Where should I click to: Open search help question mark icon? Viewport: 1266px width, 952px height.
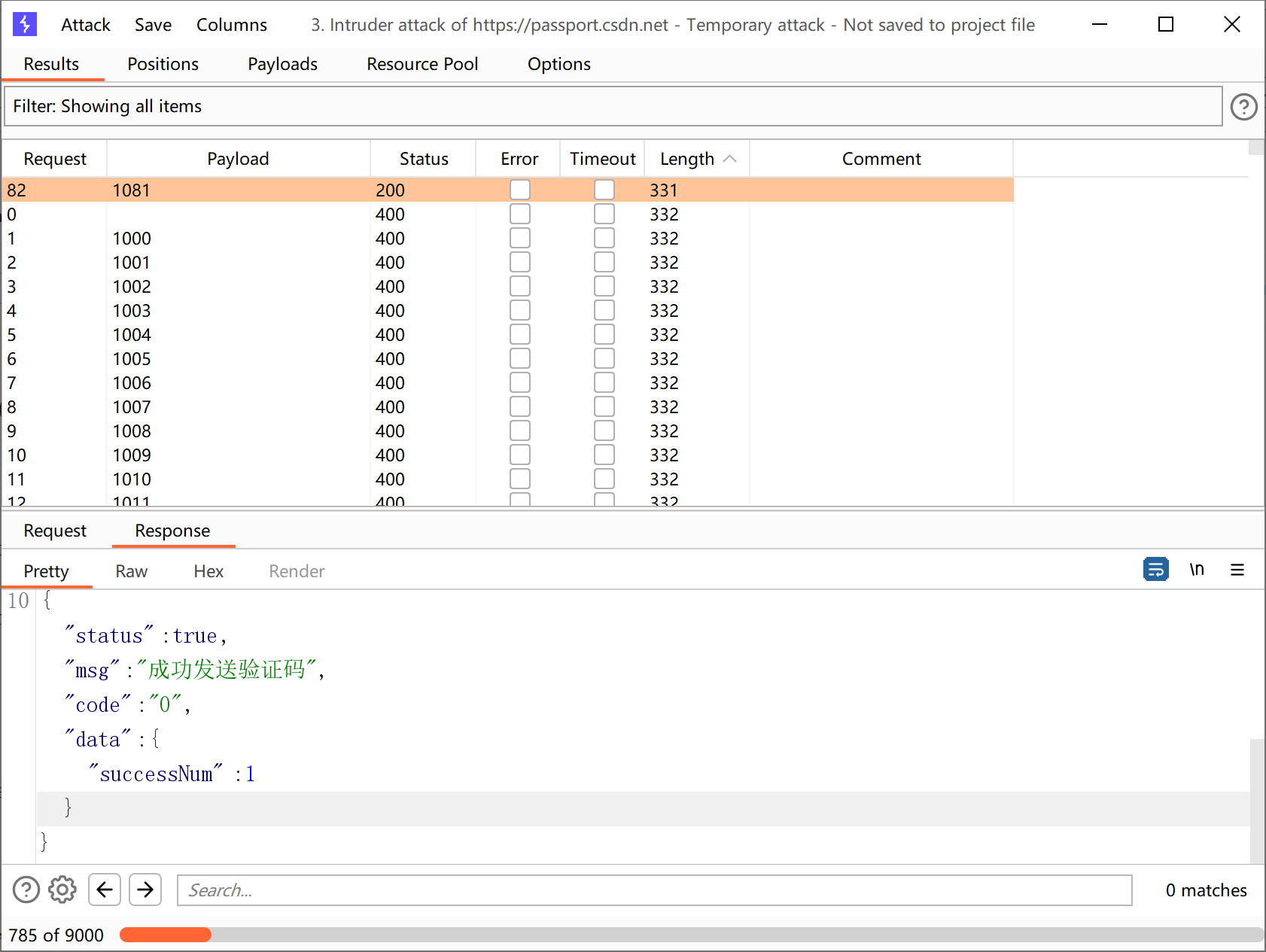coord(26,890)
